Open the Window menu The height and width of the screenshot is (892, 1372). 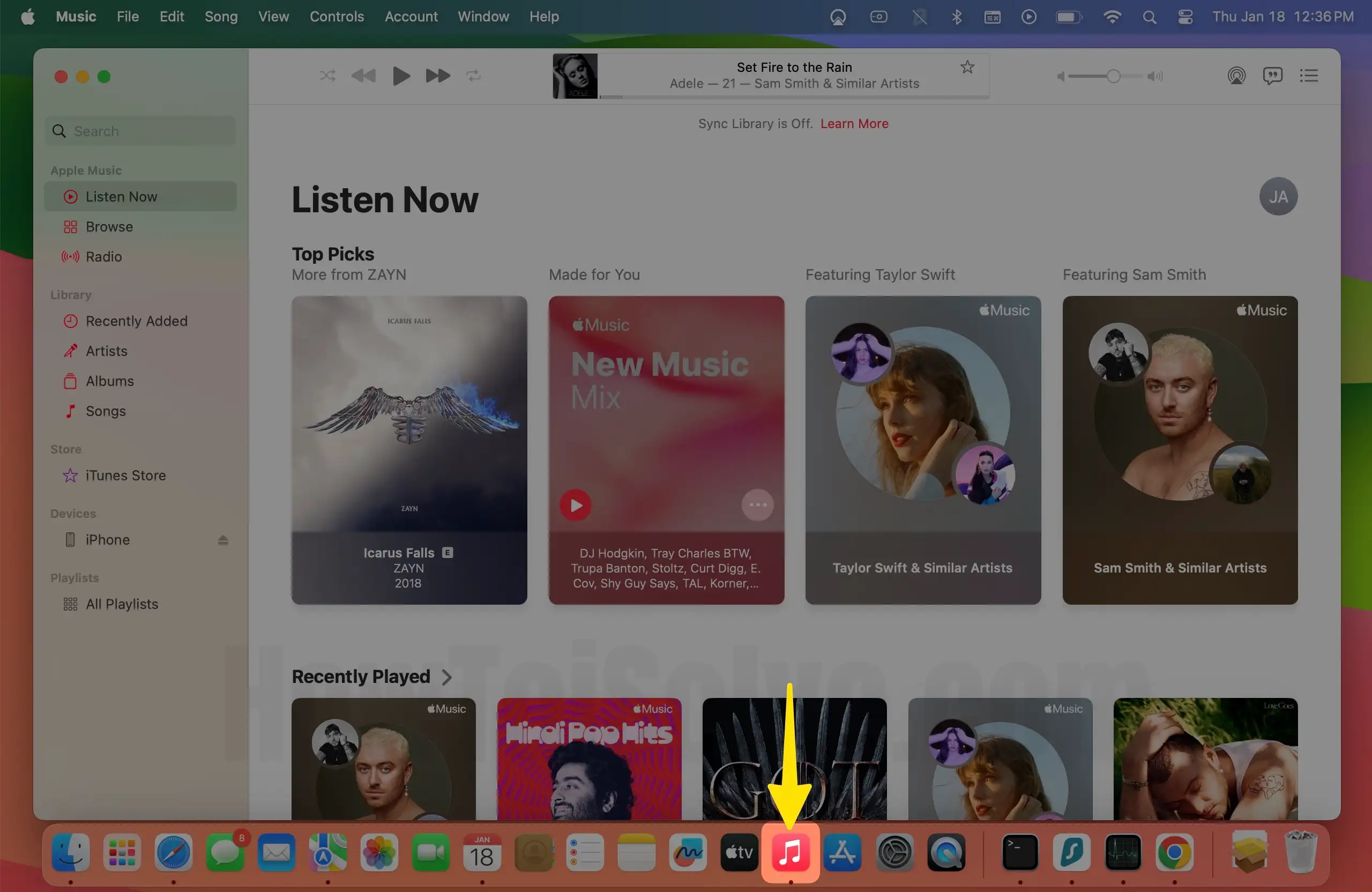pos(483,17)
